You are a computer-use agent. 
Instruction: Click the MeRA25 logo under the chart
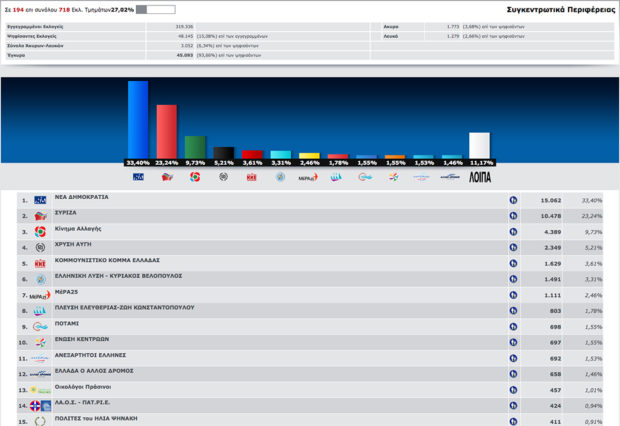coord(308,177)
